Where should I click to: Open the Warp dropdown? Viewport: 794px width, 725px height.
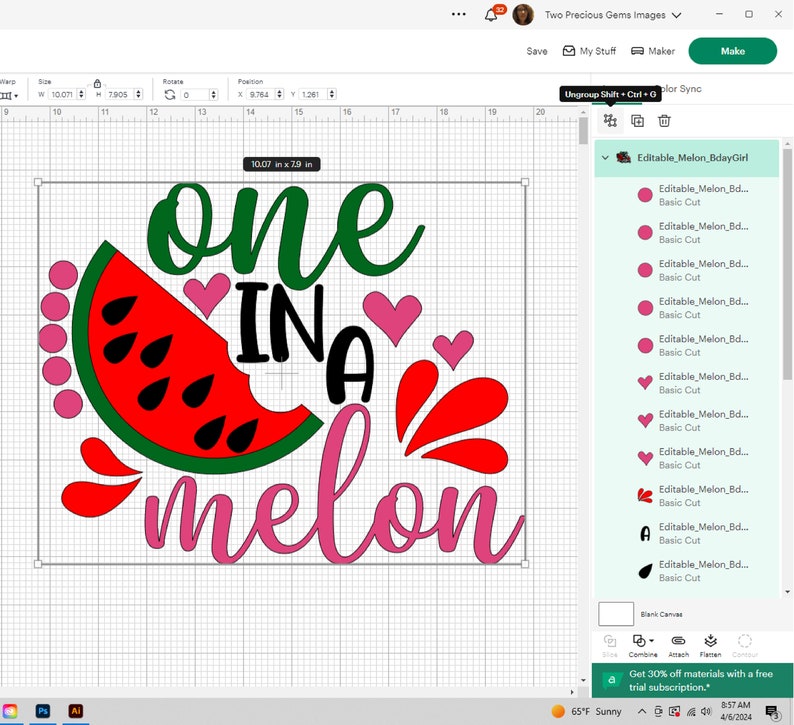[x=9, y=95]
